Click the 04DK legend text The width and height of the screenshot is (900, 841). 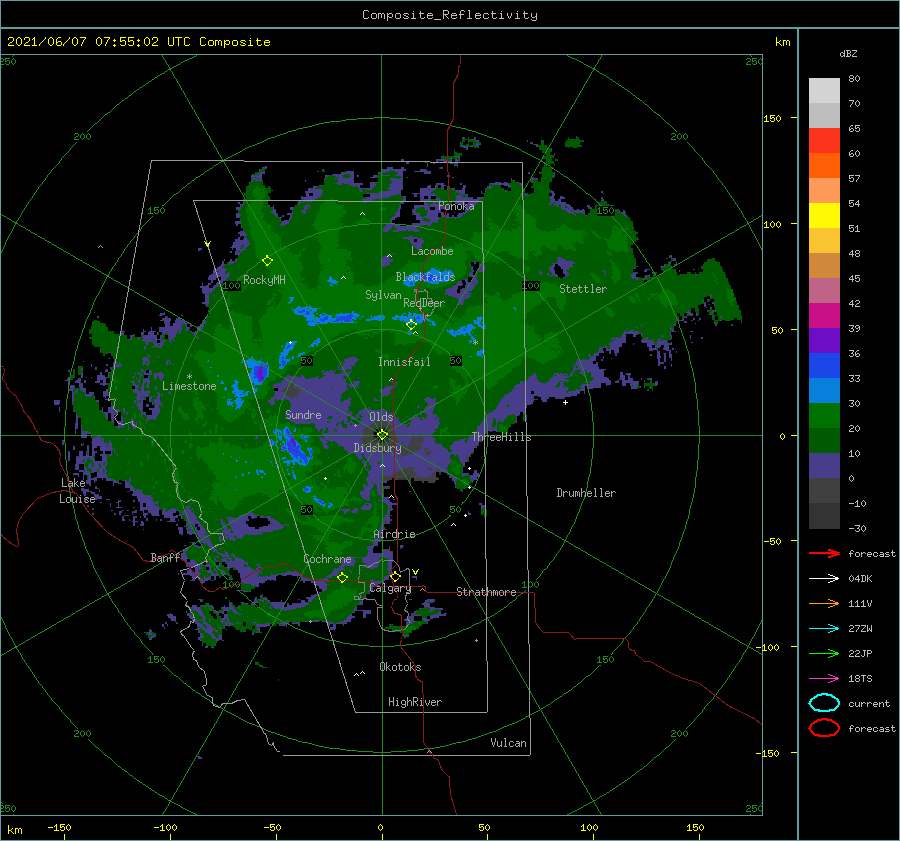pos(860,579)
